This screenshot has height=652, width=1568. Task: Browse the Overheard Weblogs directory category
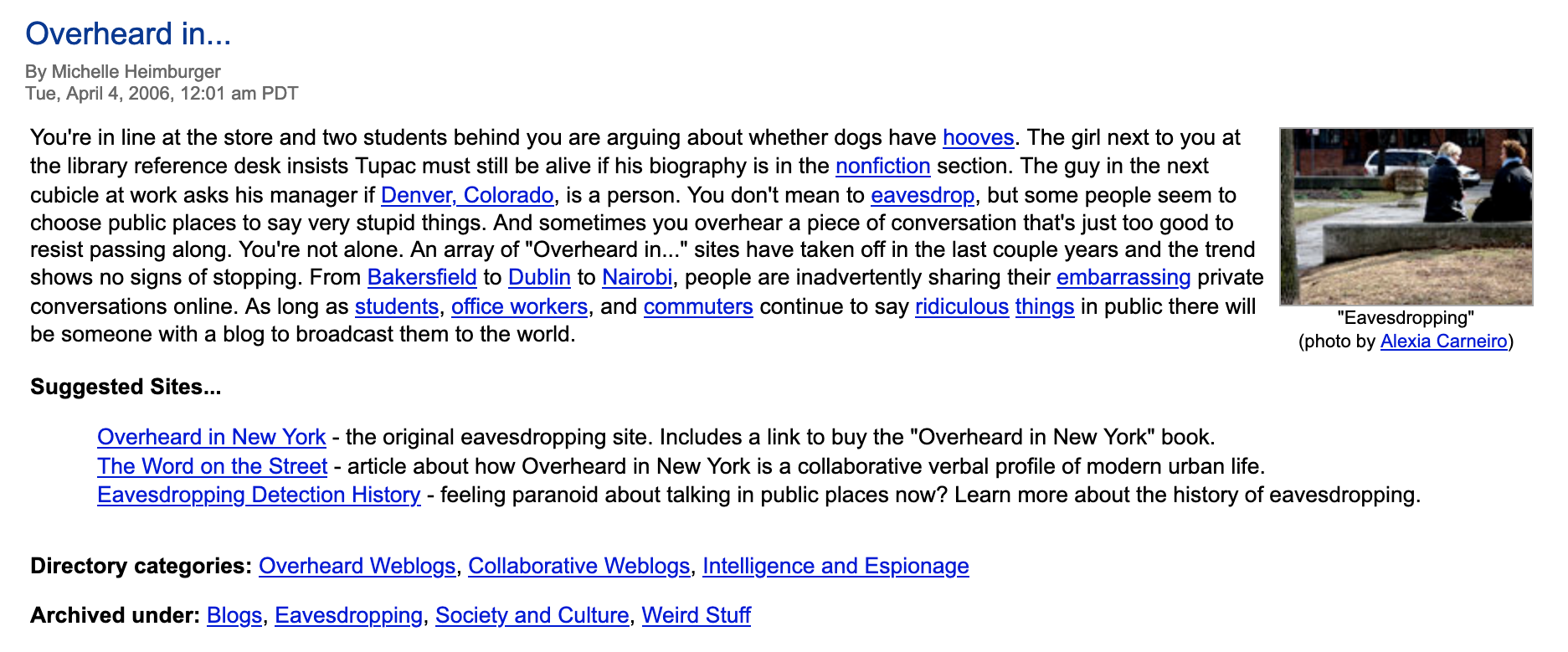click(x=357, y=566)
